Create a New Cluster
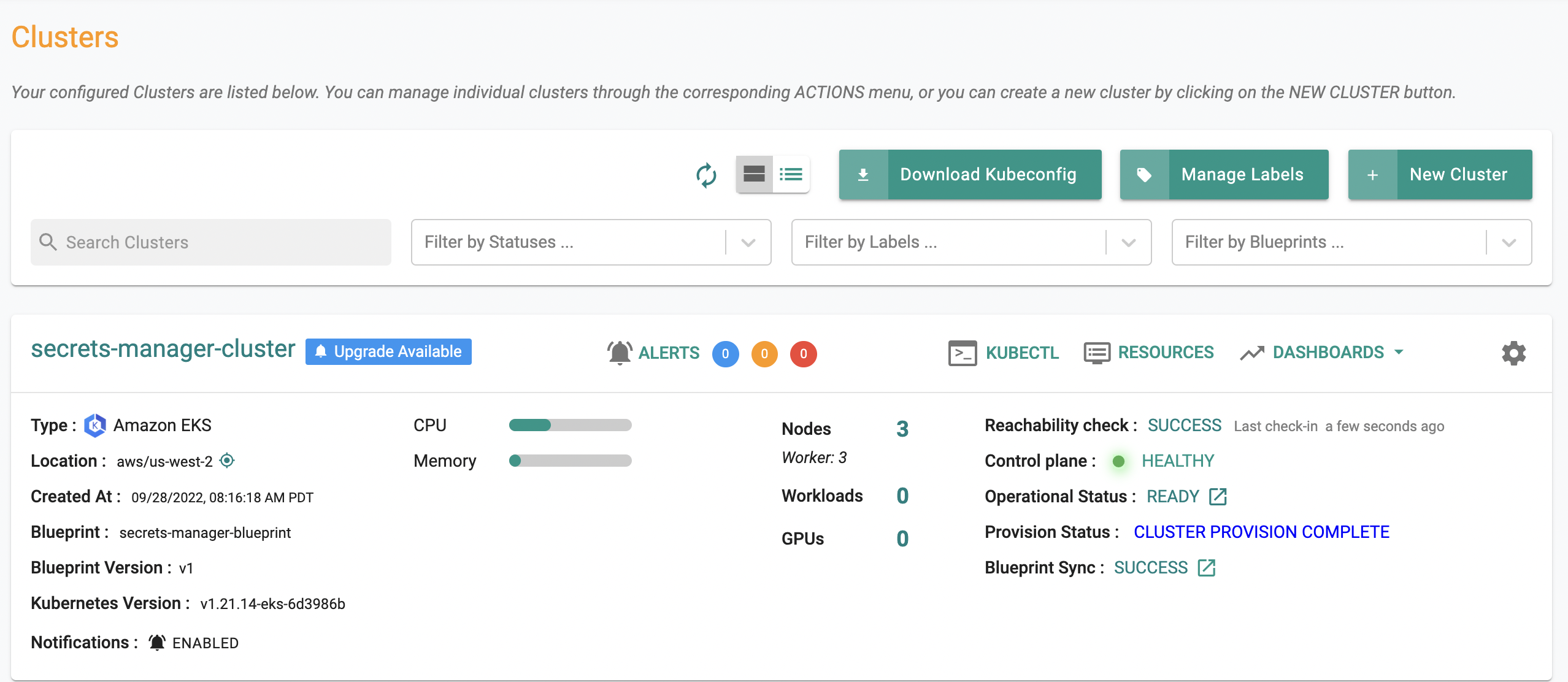Image resolution: width=1568 pixels, height=682 pixels. (1440, 175)
